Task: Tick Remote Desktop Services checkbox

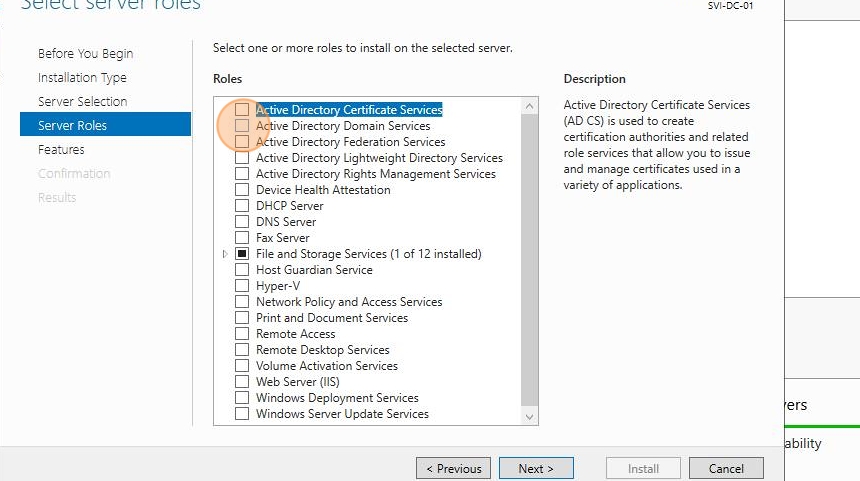Action: pyautogui.click(x=242, y=349)
